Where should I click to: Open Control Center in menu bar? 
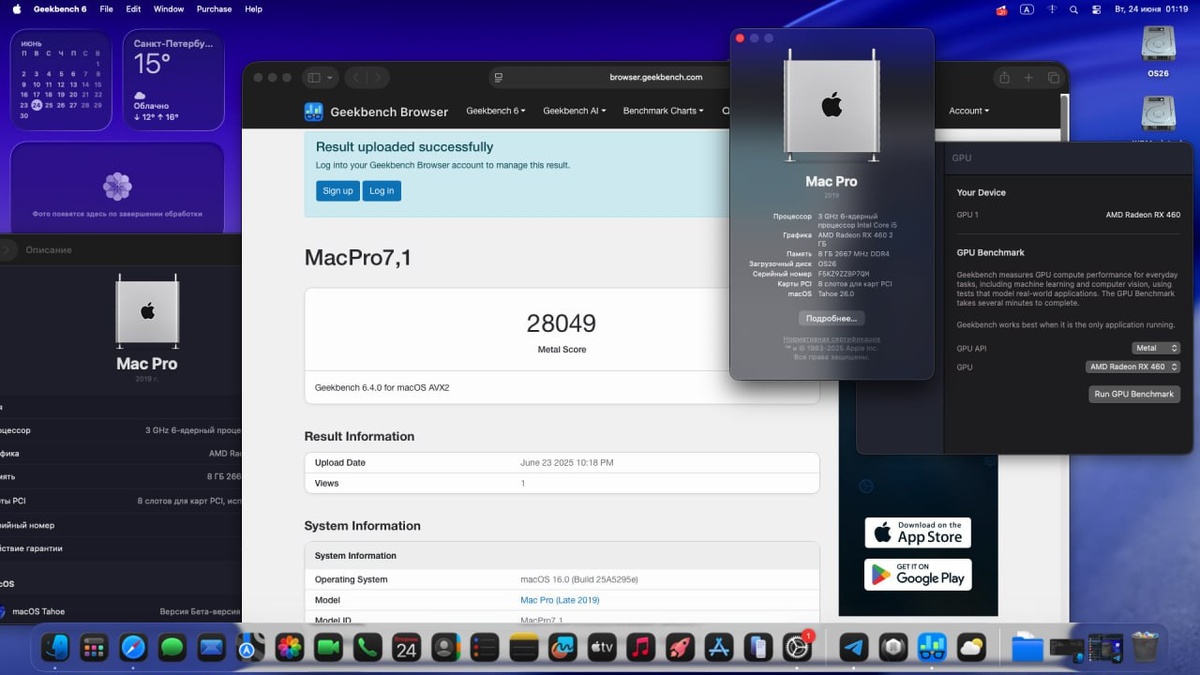[x=1097, y=9]
